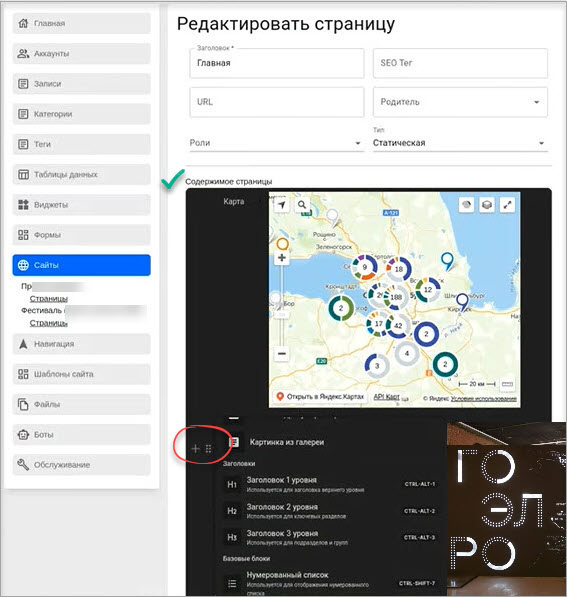Click the block drag handle dots icon
The width and height of the screenshot is (567, 597).
(x=208, y=449)
